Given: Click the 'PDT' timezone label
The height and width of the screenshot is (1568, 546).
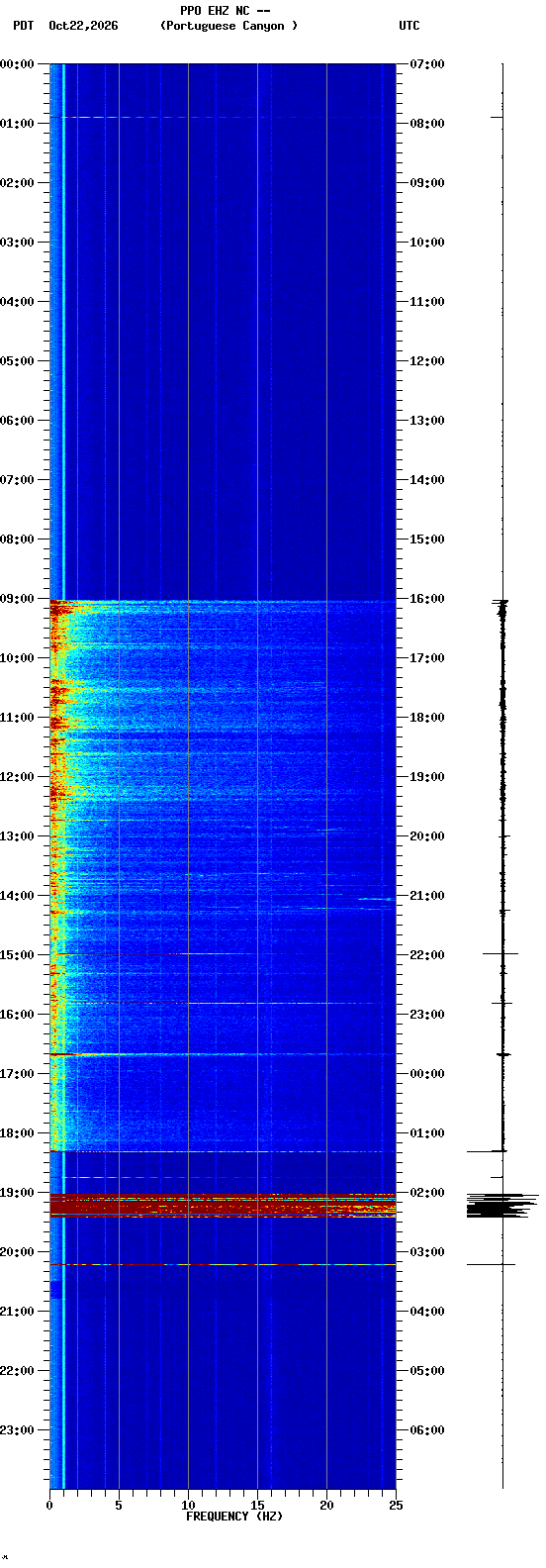Looking at the screenshot, I should point(24,26).
